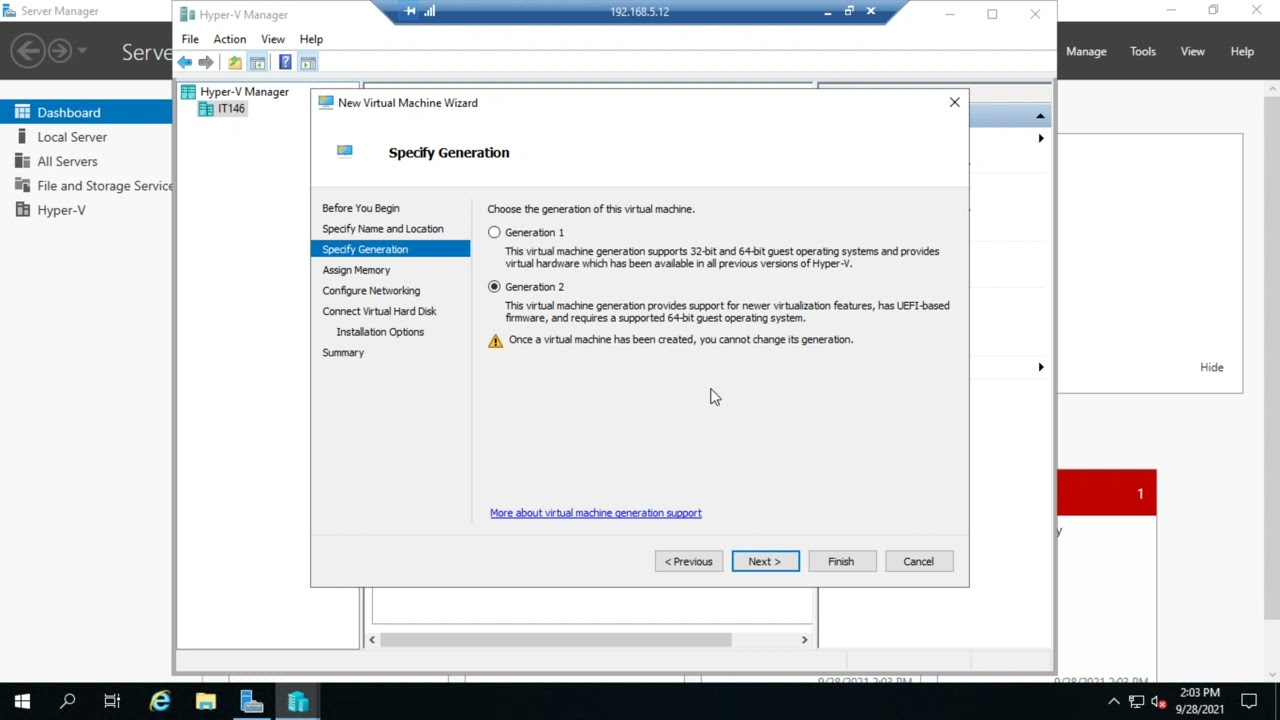Select the IT146 server node
Image resolution: width=1280 pixels, height=720 pixels.
(231, 109)
